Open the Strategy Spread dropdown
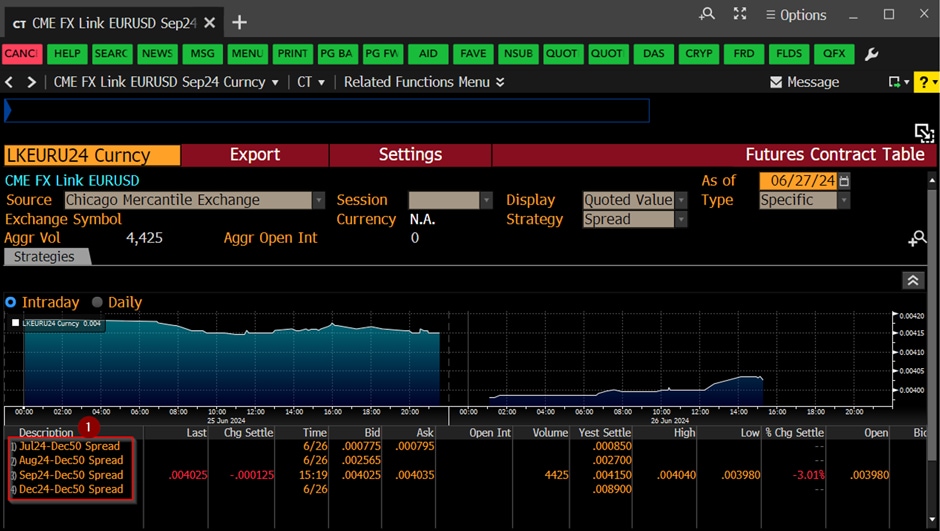 (681, 219)
